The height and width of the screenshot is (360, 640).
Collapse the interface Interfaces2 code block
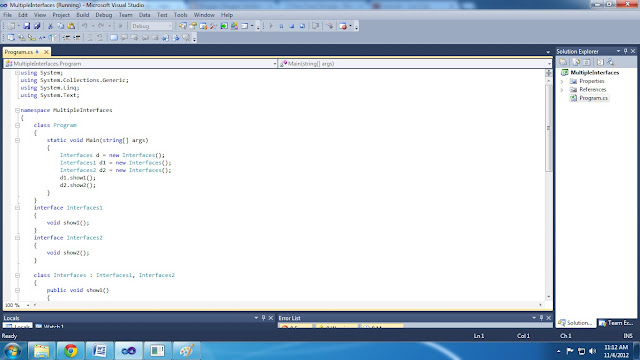17,238
